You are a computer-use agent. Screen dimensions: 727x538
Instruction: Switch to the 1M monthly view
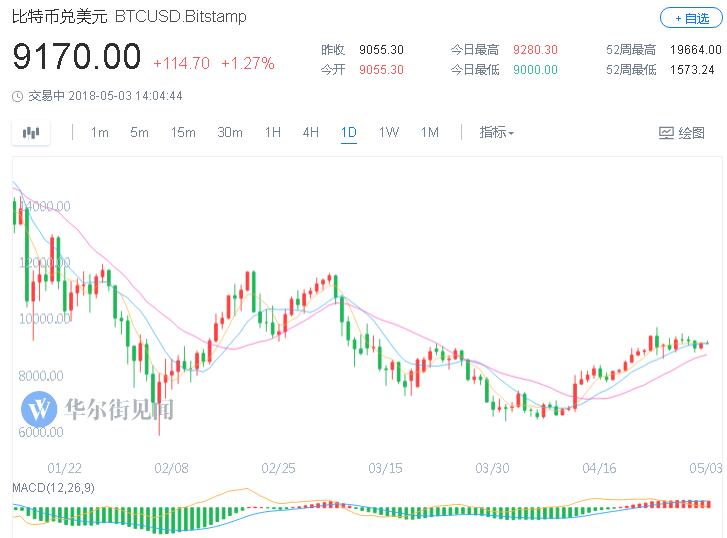coord(429,133)
